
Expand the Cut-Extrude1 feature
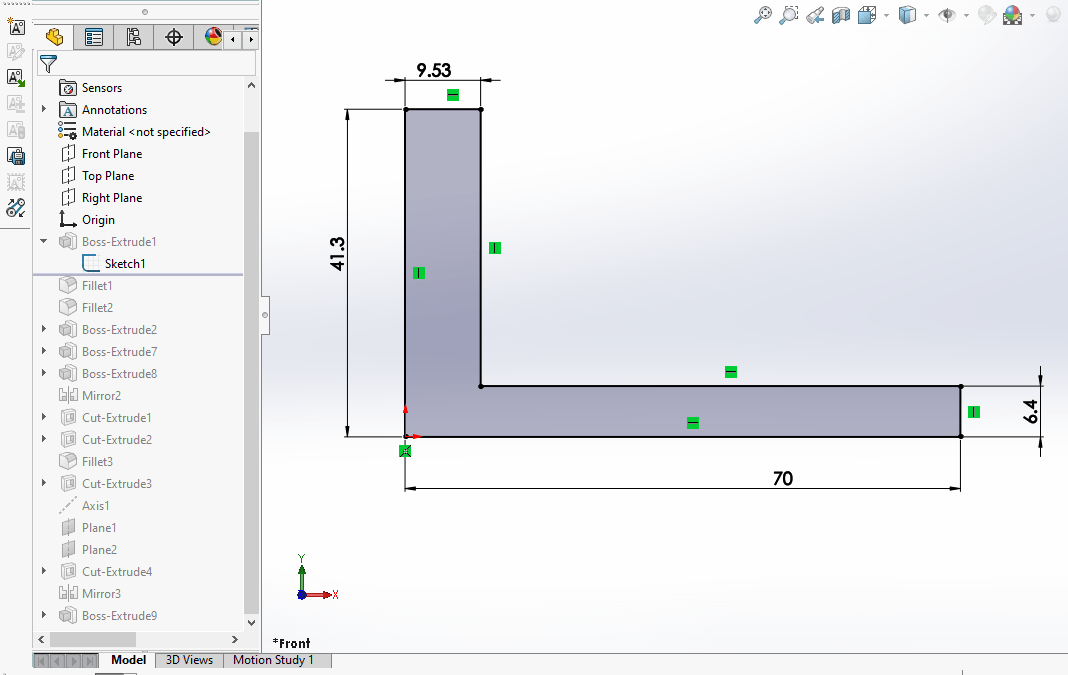[x=44, y=417]
